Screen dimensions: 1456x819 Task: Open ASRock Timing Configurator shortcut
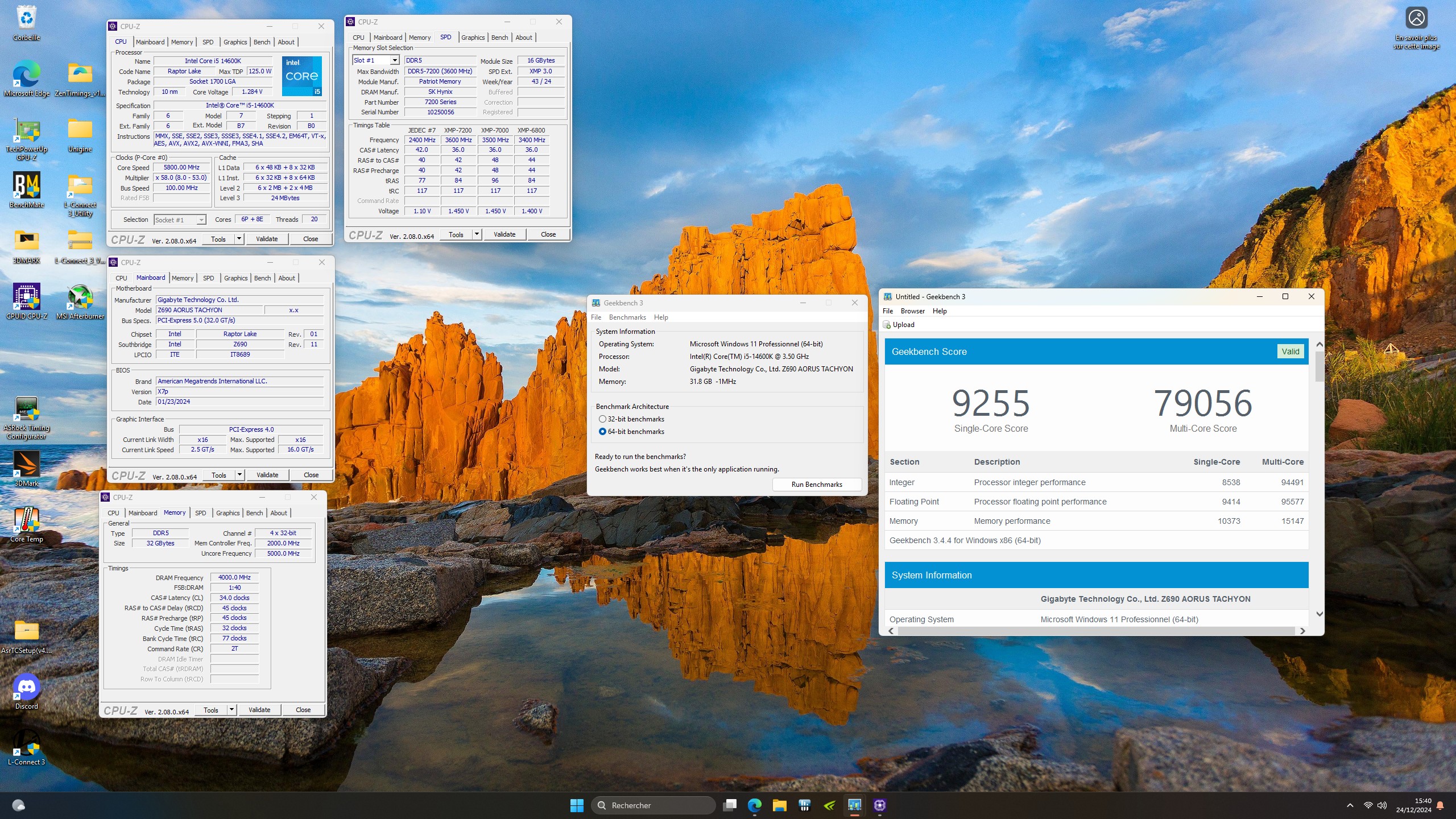[27, 417]
